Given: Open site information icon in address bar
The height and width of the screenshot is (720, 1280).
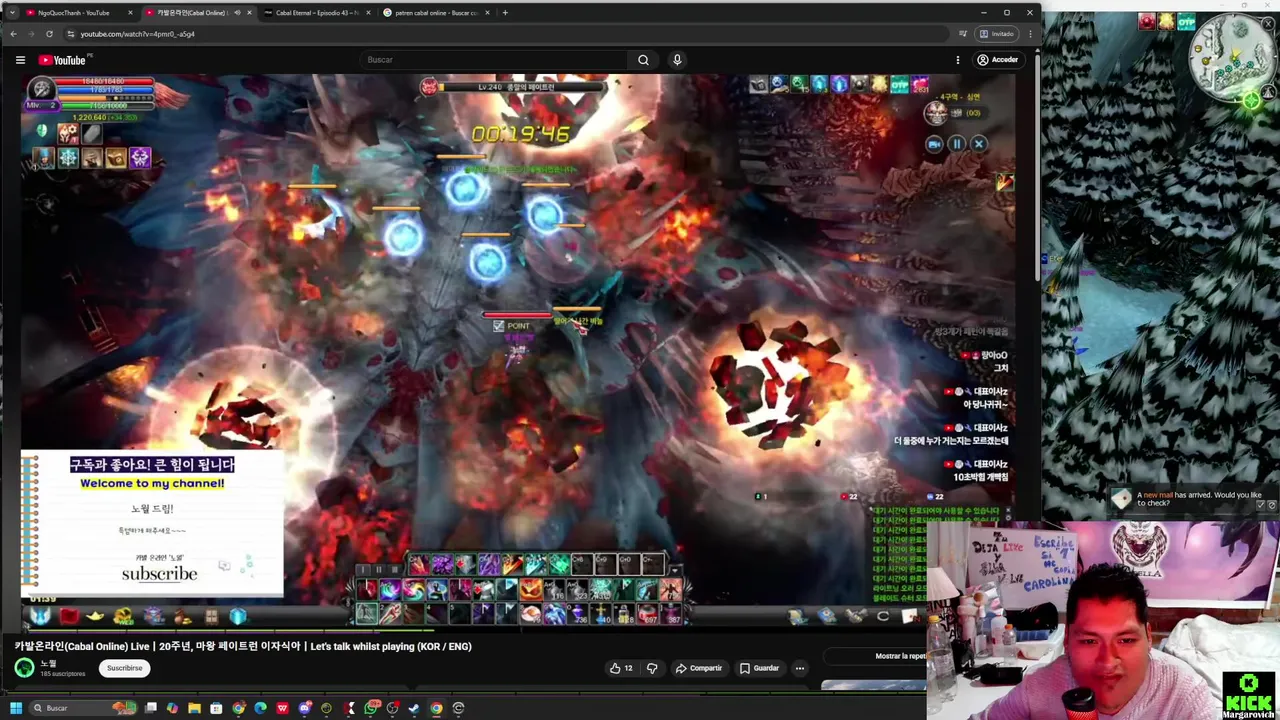Looking at the screenshot, I should point(71,34).
